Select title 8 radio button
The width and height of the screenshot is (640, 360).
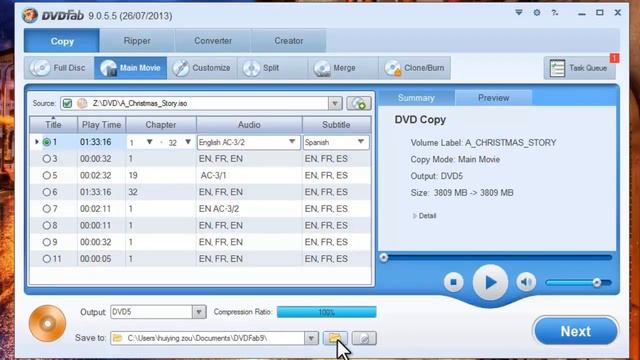[x=47, y=226]
